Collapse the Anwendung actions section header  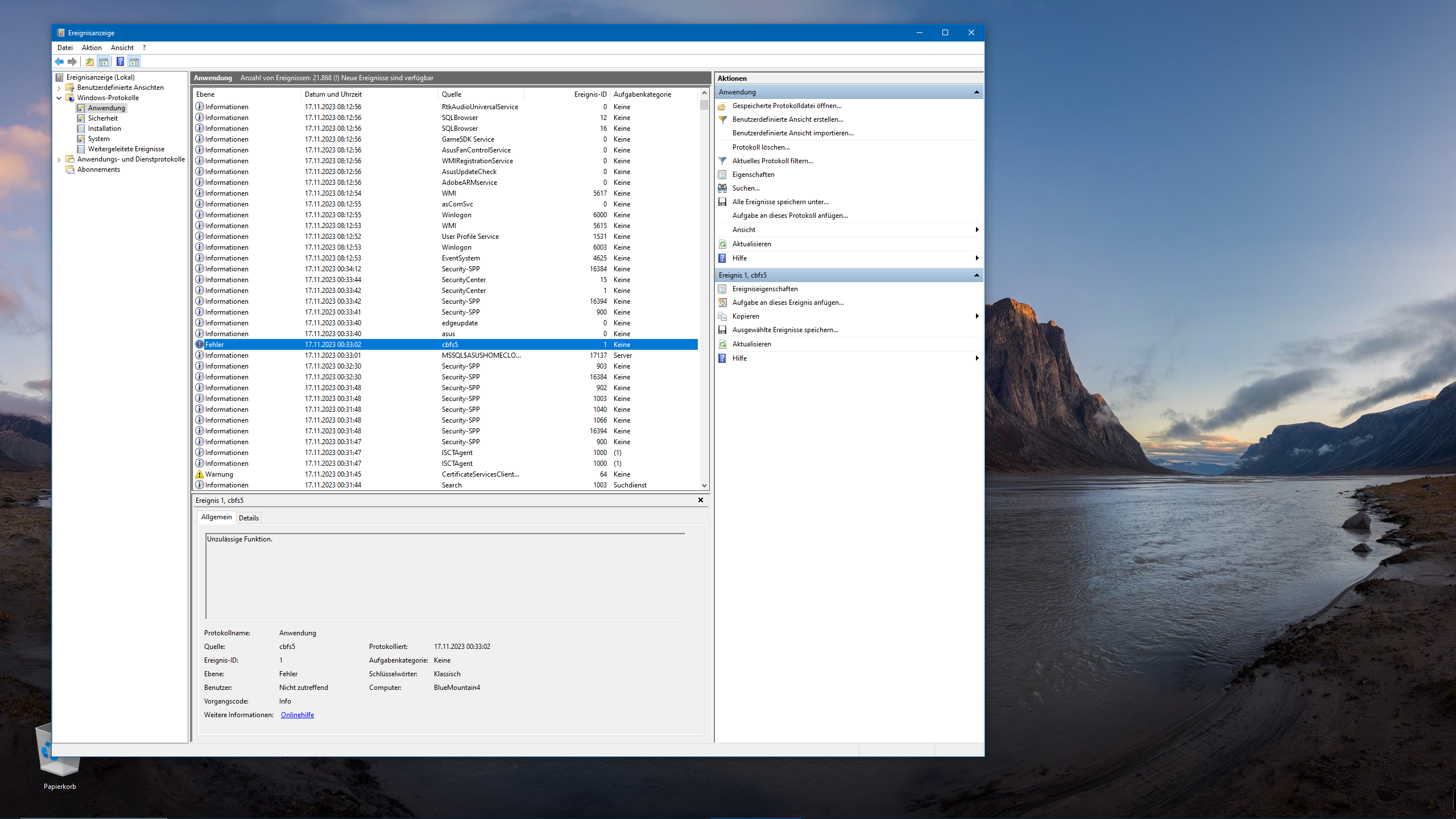(x=977, y=92)
